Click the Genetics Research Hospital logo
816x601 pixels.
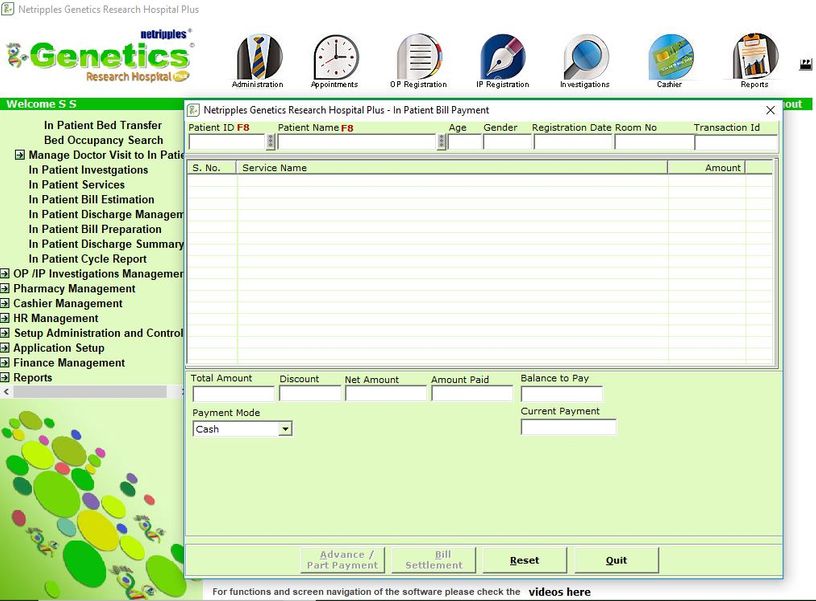tap(100, 56)
